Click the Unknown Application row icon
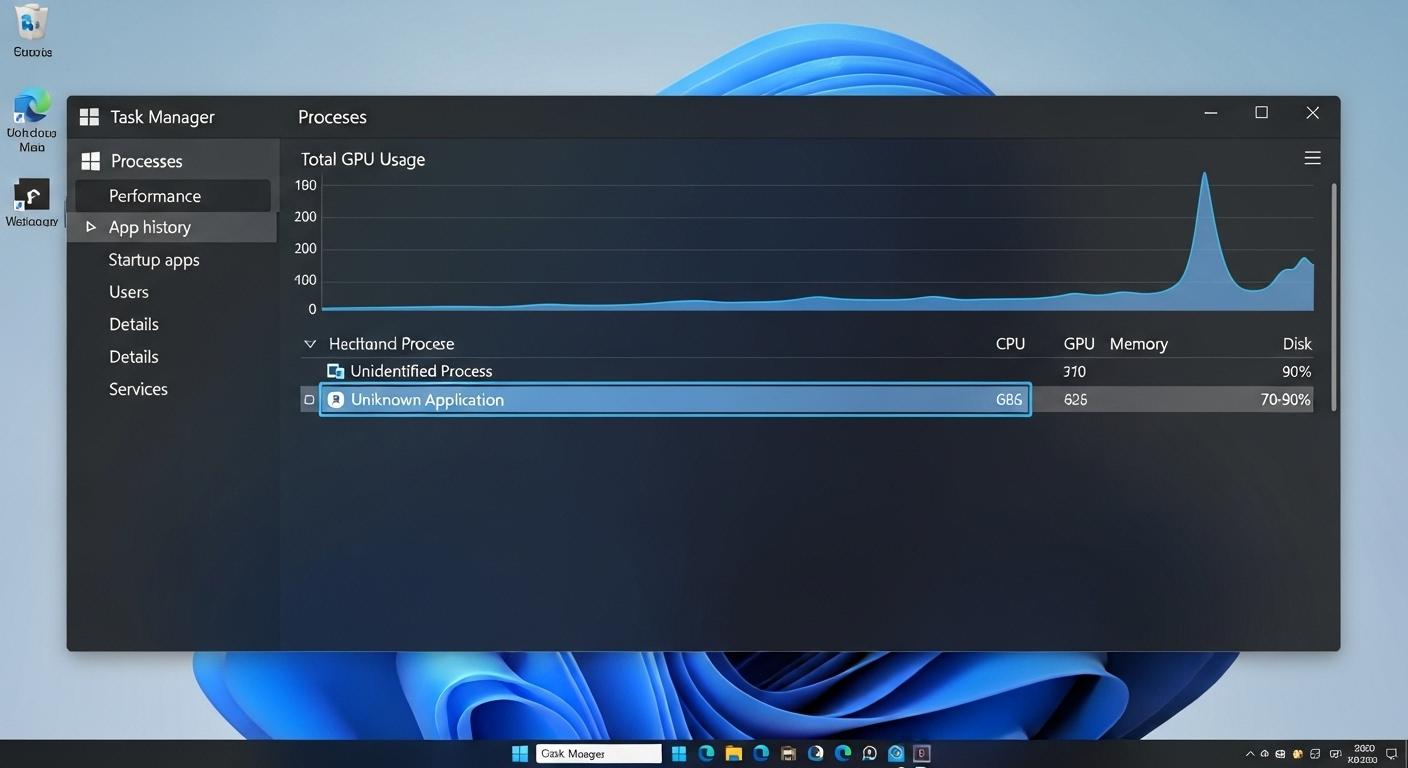This screenshot has height=768, width=1408. [336, 400]
